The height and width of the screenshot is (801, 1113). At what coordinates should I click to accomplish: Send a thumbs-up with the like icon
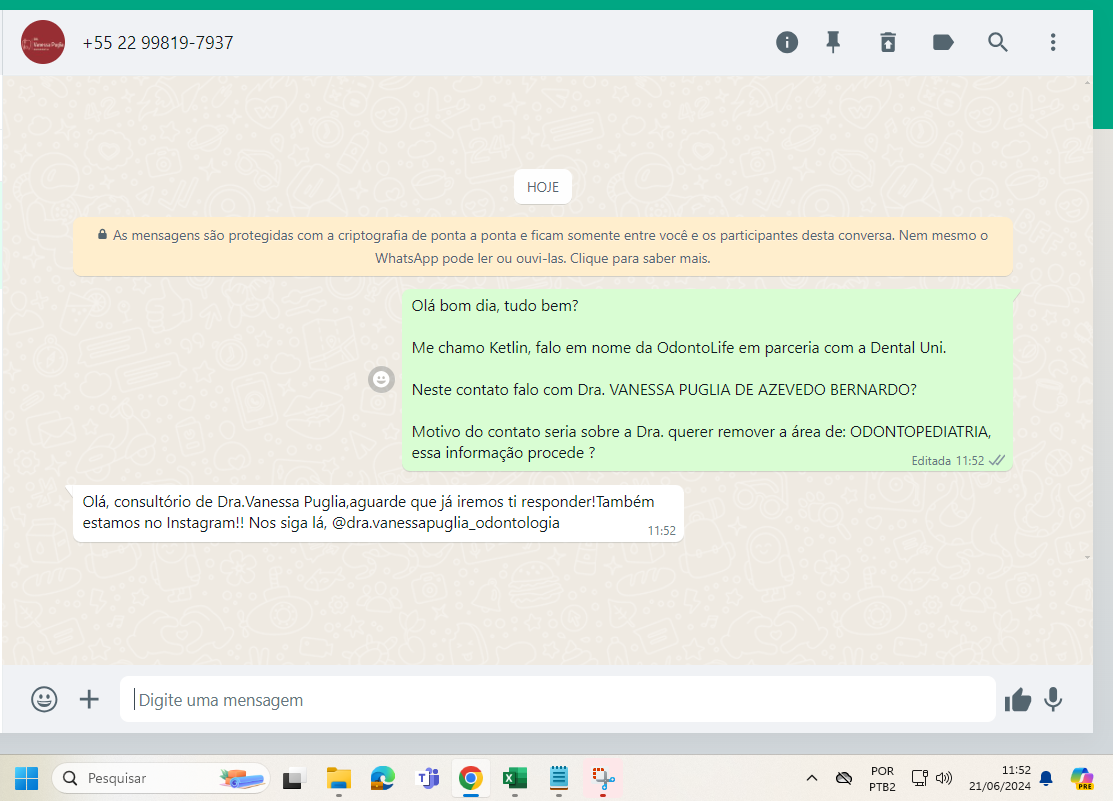(1018, 700)
